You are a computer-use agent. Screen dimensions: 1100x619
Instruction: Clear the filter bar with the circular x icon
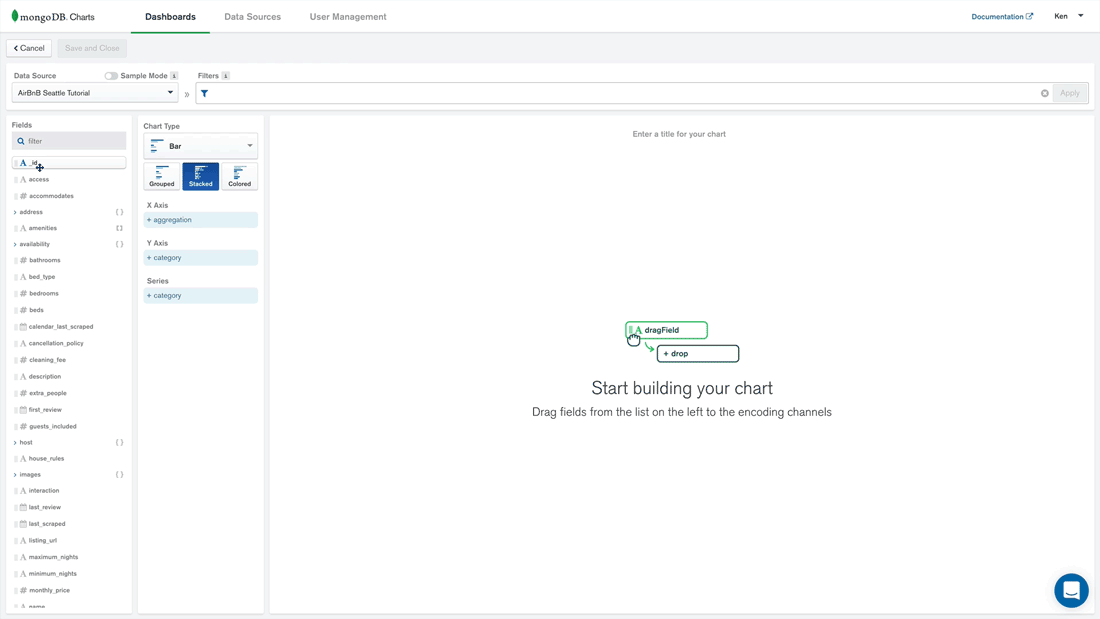point(1045,93)
